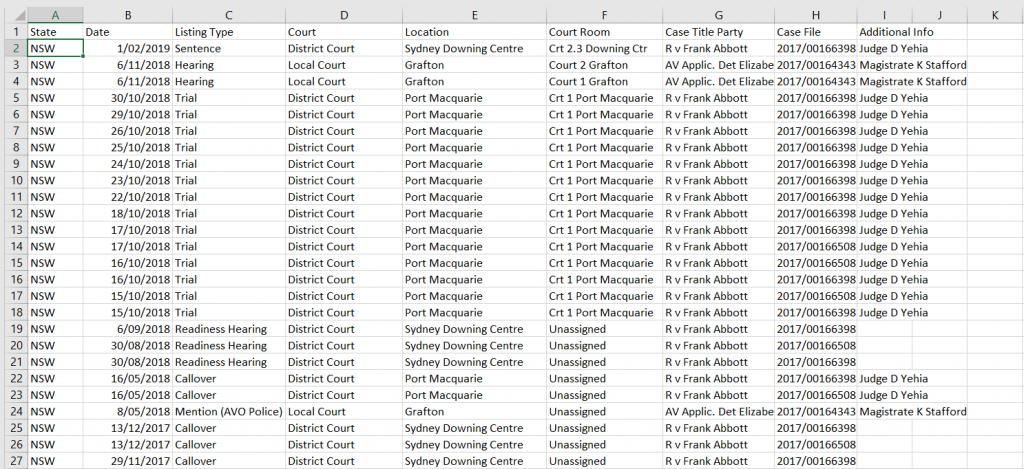
Task: Click the 'Court Room' header cell
Action: 603,32
